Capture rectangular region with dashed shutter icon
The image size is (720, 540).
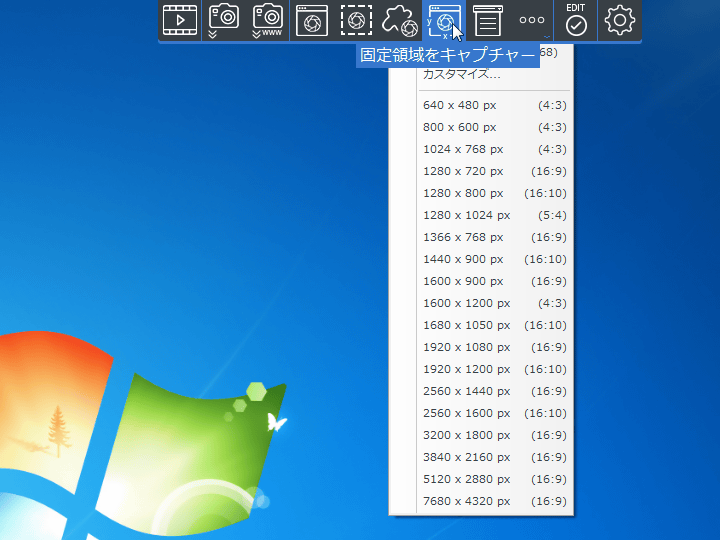pos(356,20)
